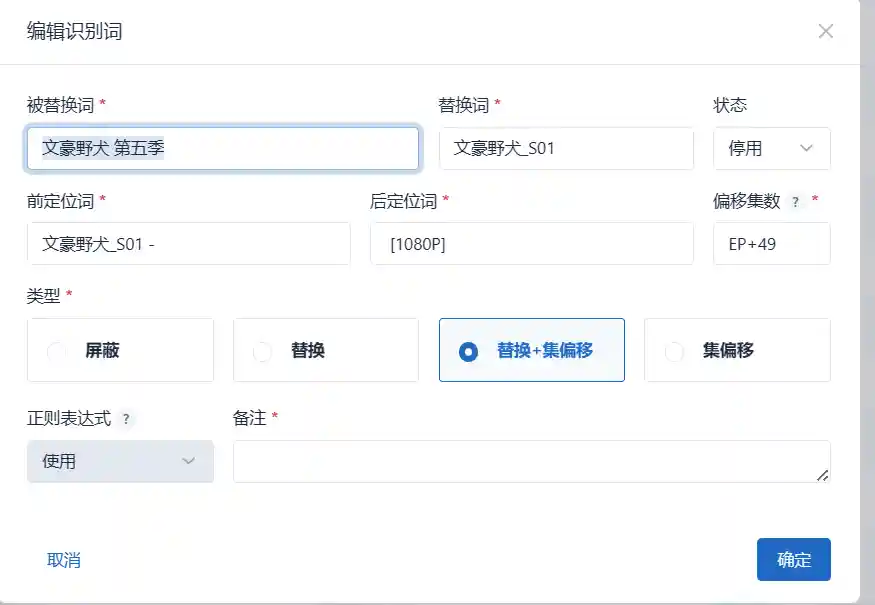Click the 前定位词 input field
875x605 pixels.
[189, 244]
